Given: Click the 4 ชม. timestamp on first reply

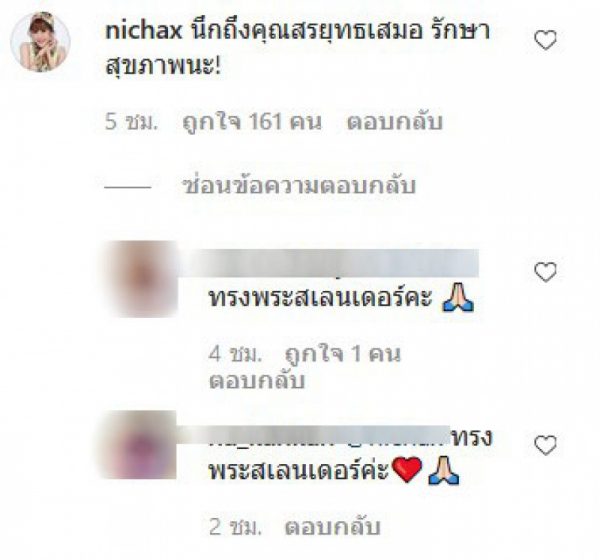Looking at the screenshot, I should pos(235,354).
